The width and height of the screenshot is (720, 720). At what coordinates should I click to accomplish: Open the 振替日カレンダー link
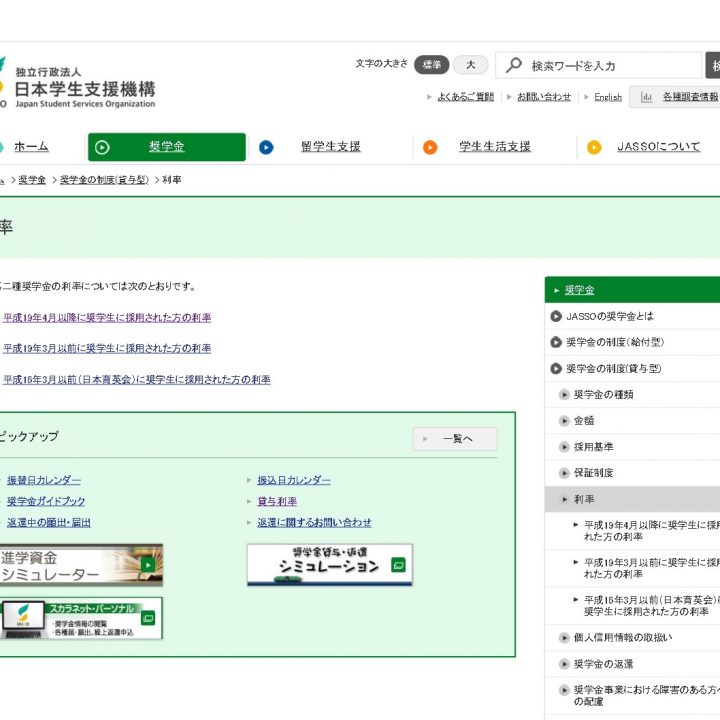44,481
